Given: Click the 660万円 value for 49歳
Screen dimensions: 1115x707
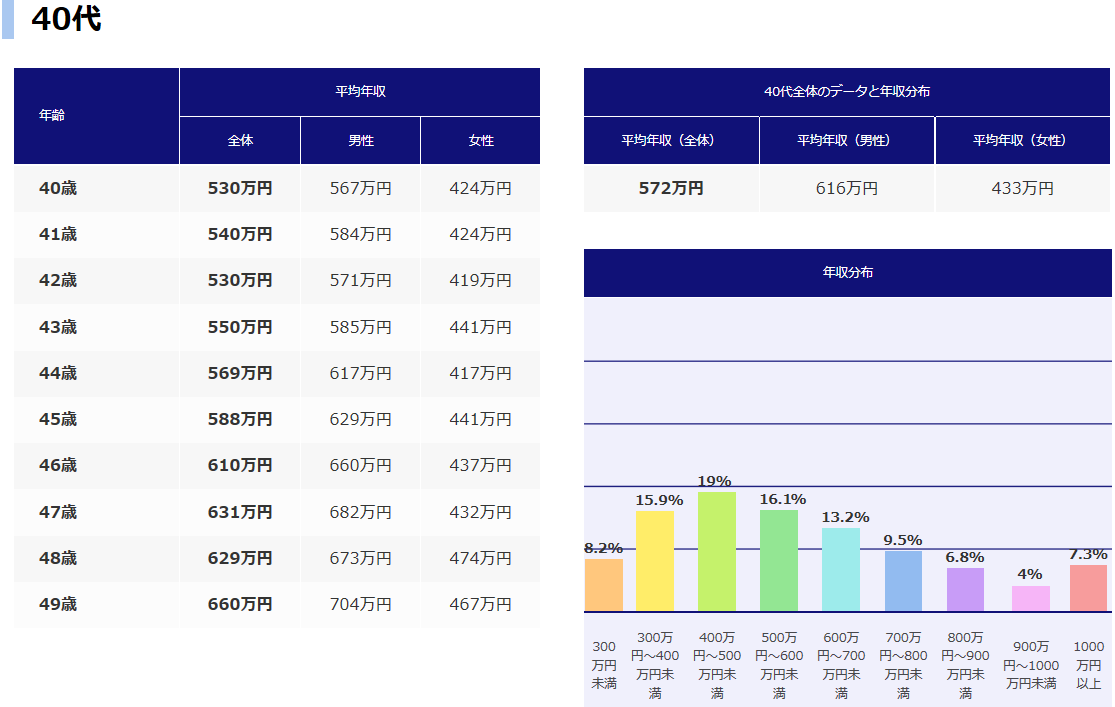Looking at the screenshot, I should pyautogui.click(x=240, y=604).
